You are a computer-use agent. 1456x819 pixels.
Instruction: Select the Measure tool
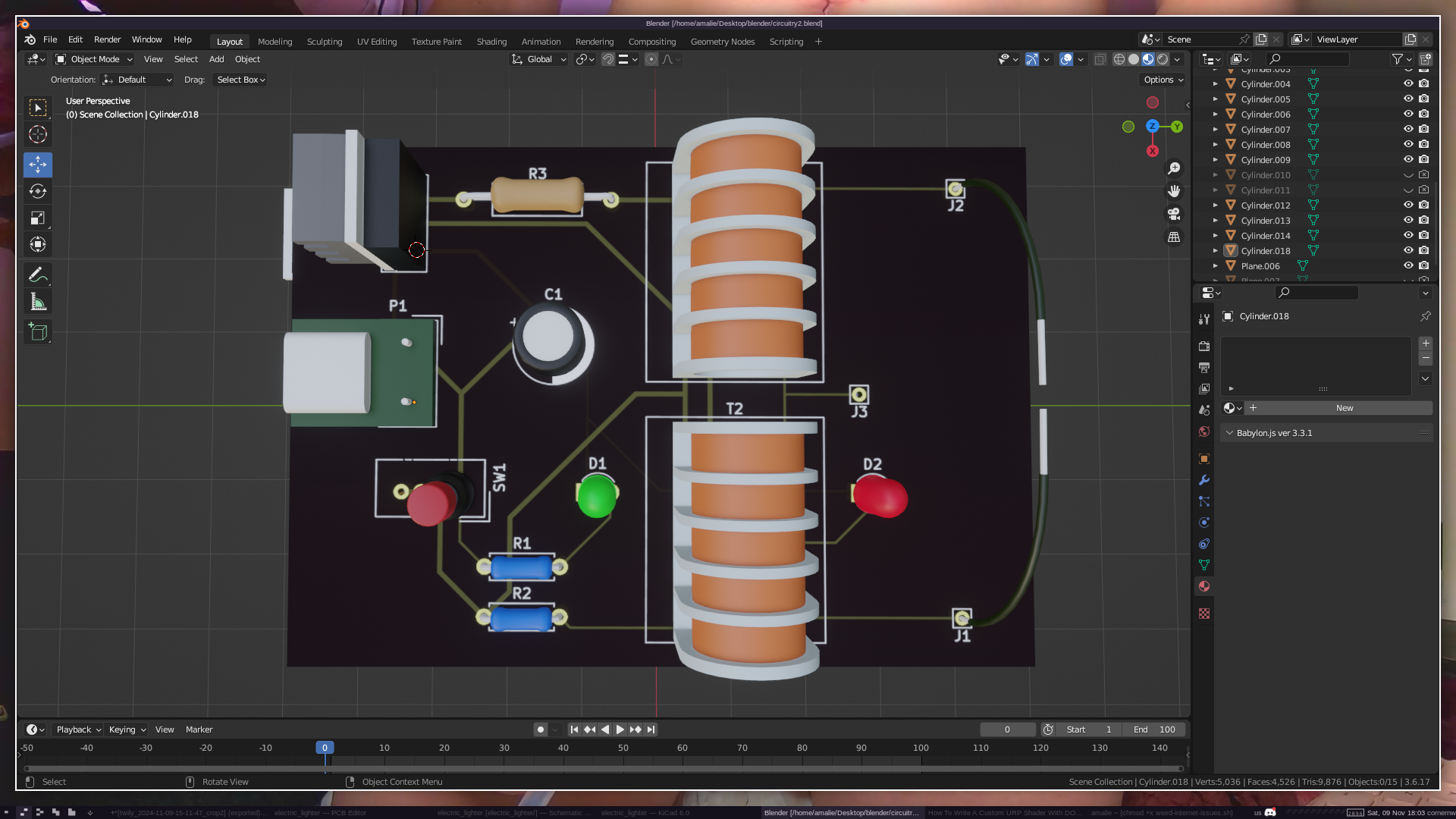click(38, 303)
